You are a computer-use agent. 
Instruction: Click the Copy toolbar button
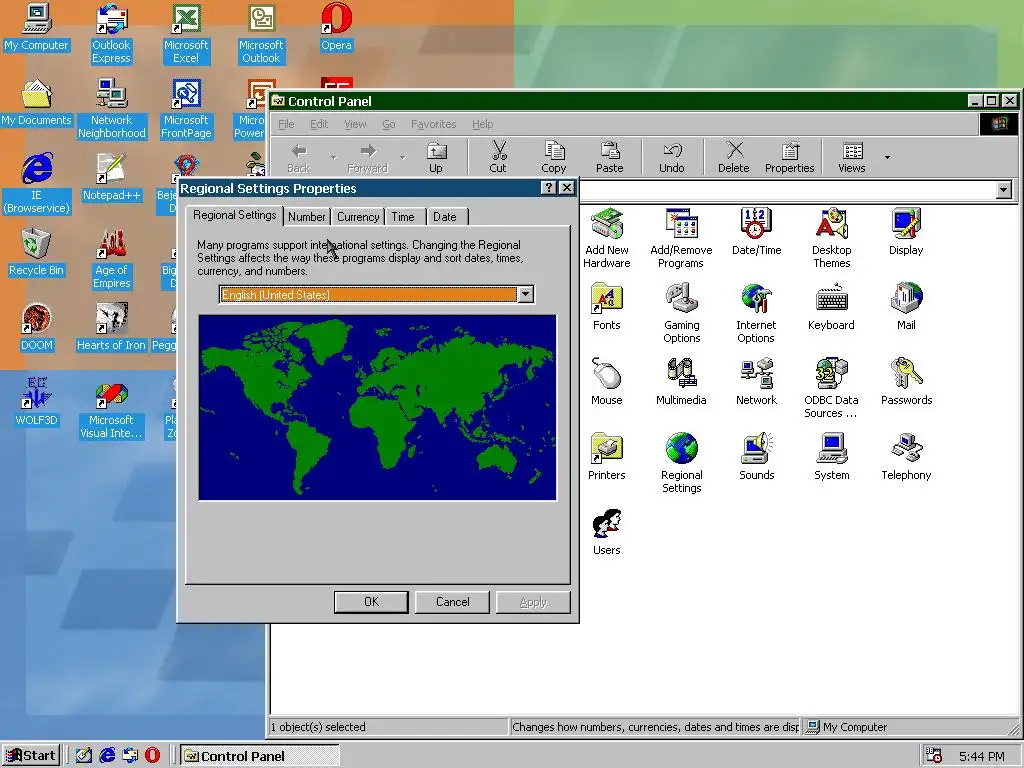coord(553,157)
